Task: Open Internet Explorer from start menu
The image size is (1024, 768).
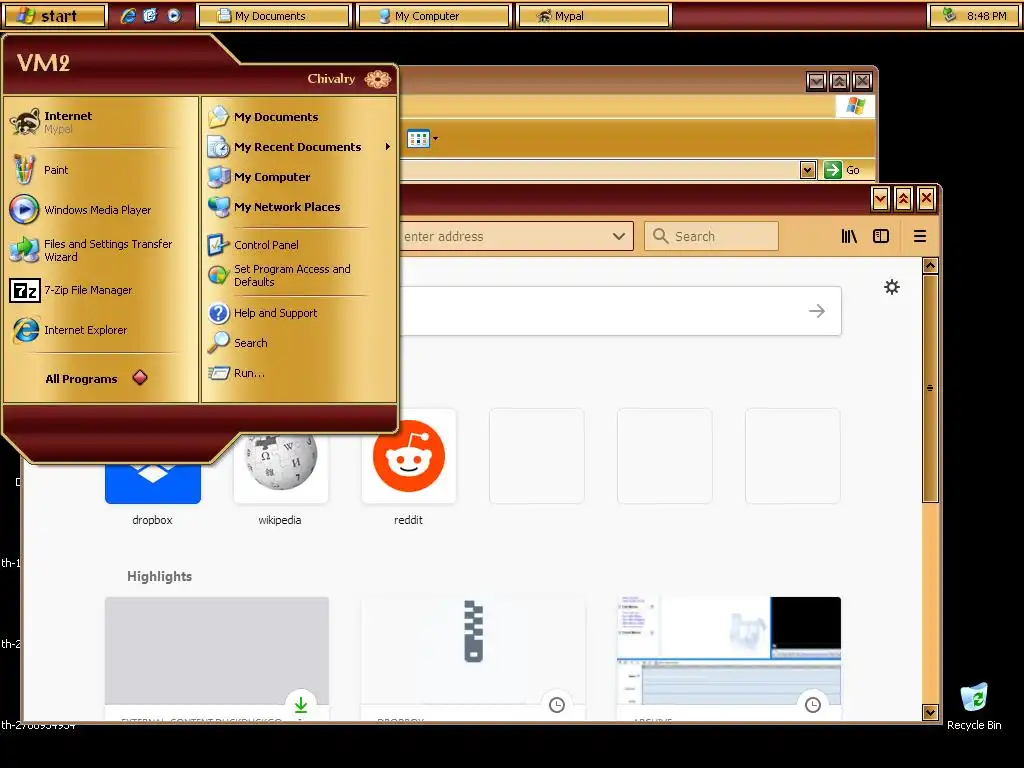Action: pos(69,330)
